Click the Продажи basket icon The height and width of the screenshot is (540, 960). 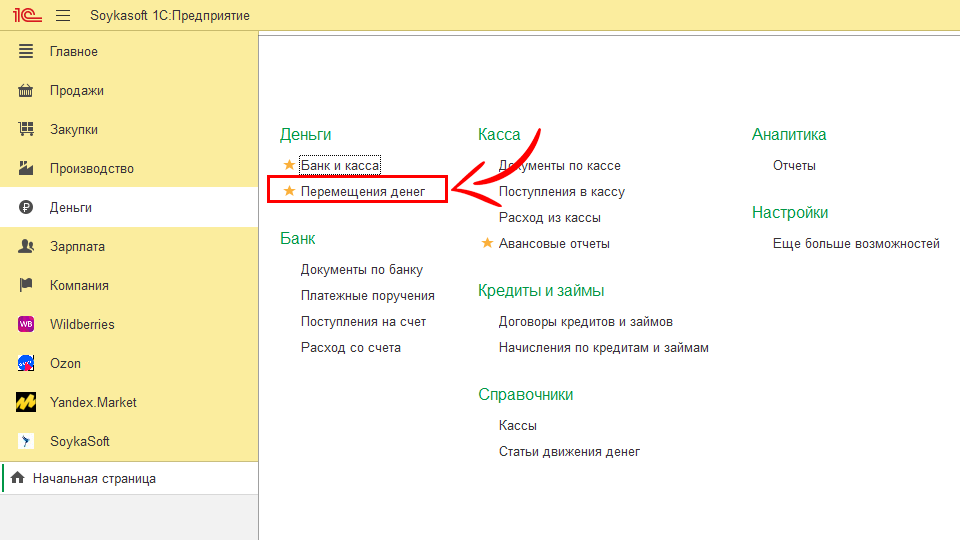26,90
